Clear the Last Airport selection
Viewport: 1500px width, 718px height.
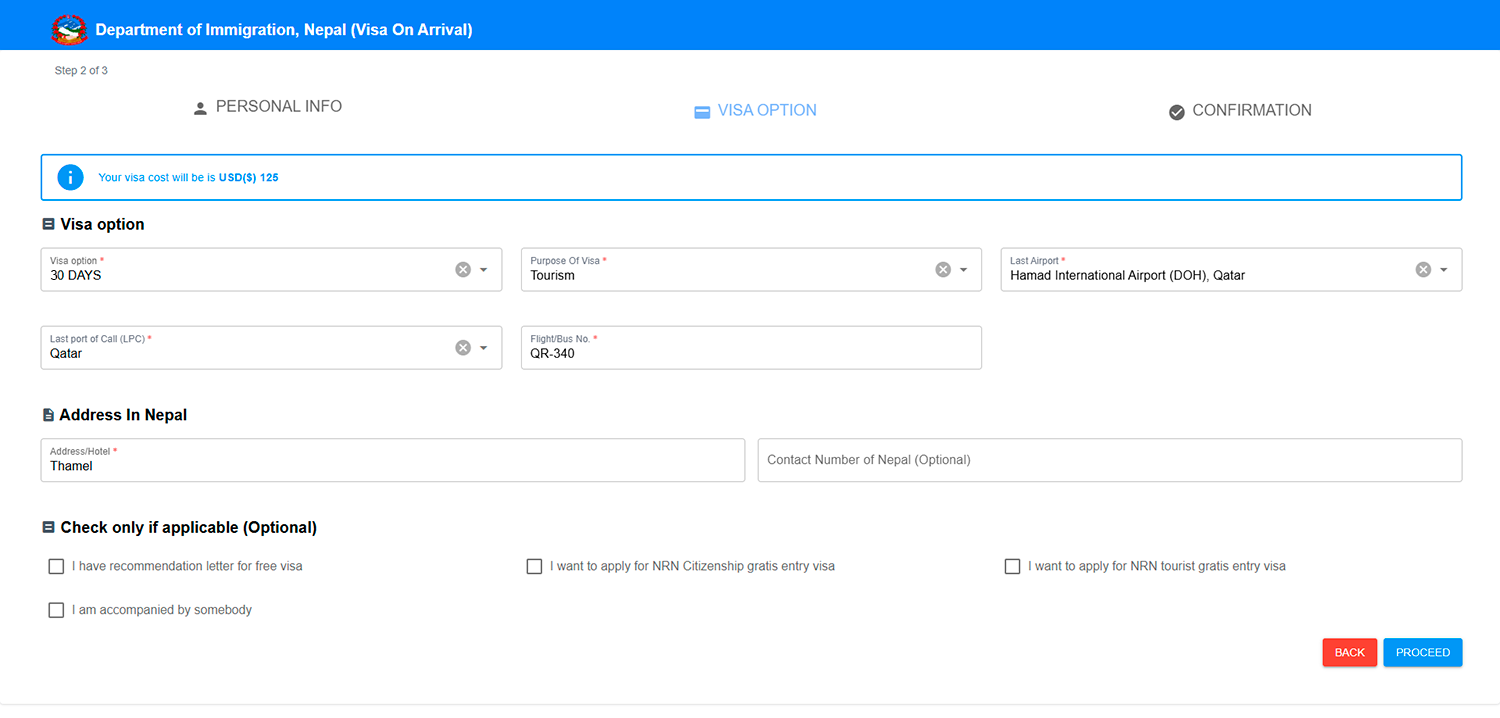1423,269
